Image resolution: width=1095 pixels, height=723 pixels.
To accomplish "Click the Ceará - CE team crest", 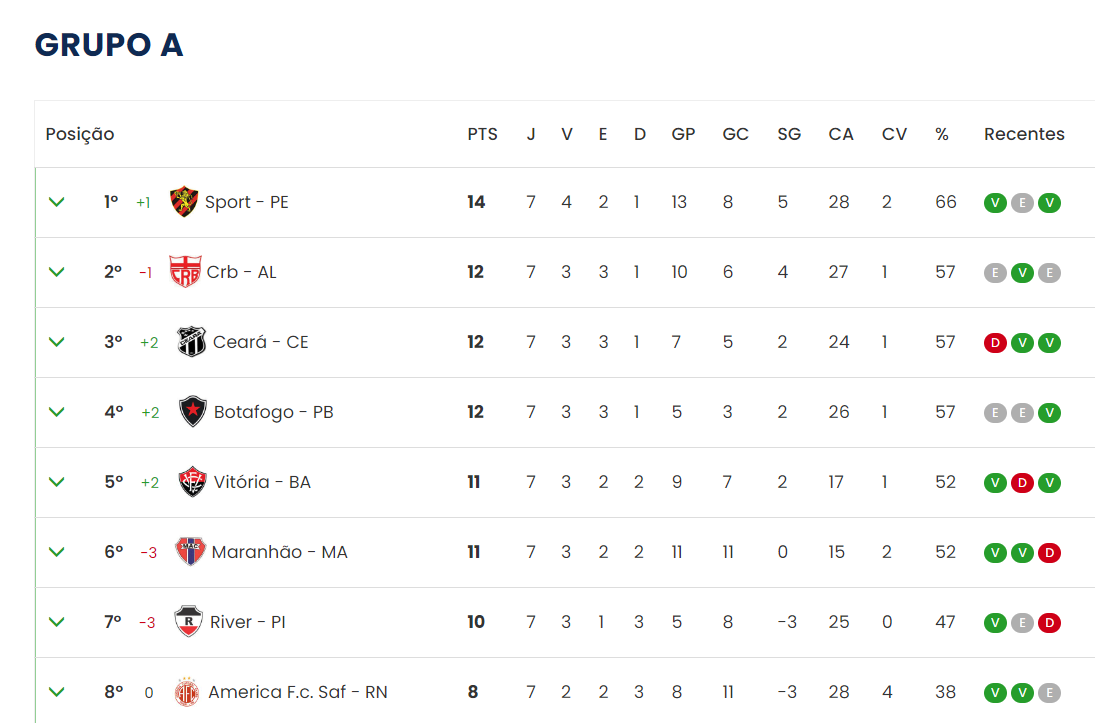I will point(191,342).
